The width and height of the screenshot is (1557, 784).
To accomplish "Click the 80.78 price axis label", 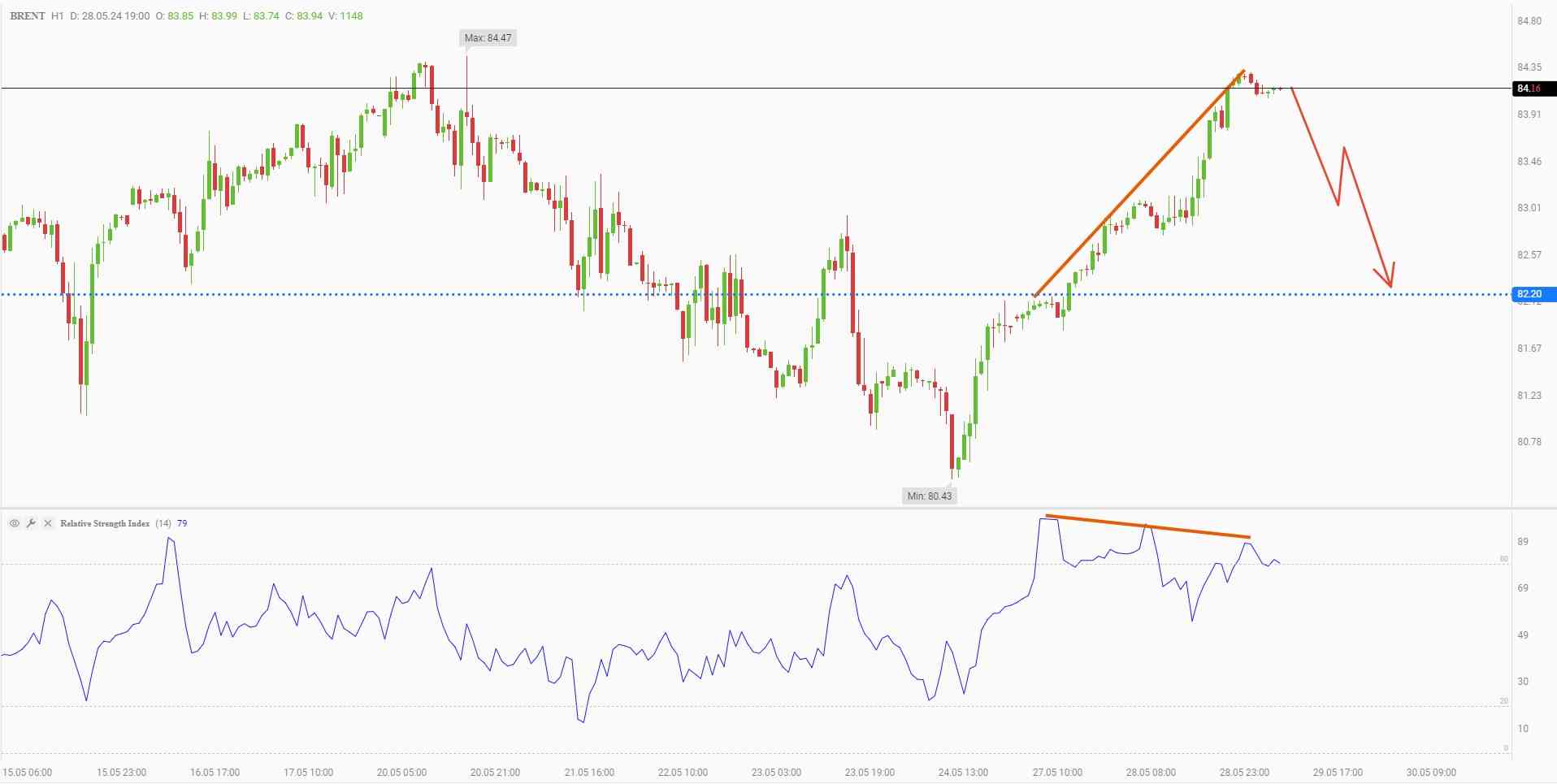I will 1529,442.
